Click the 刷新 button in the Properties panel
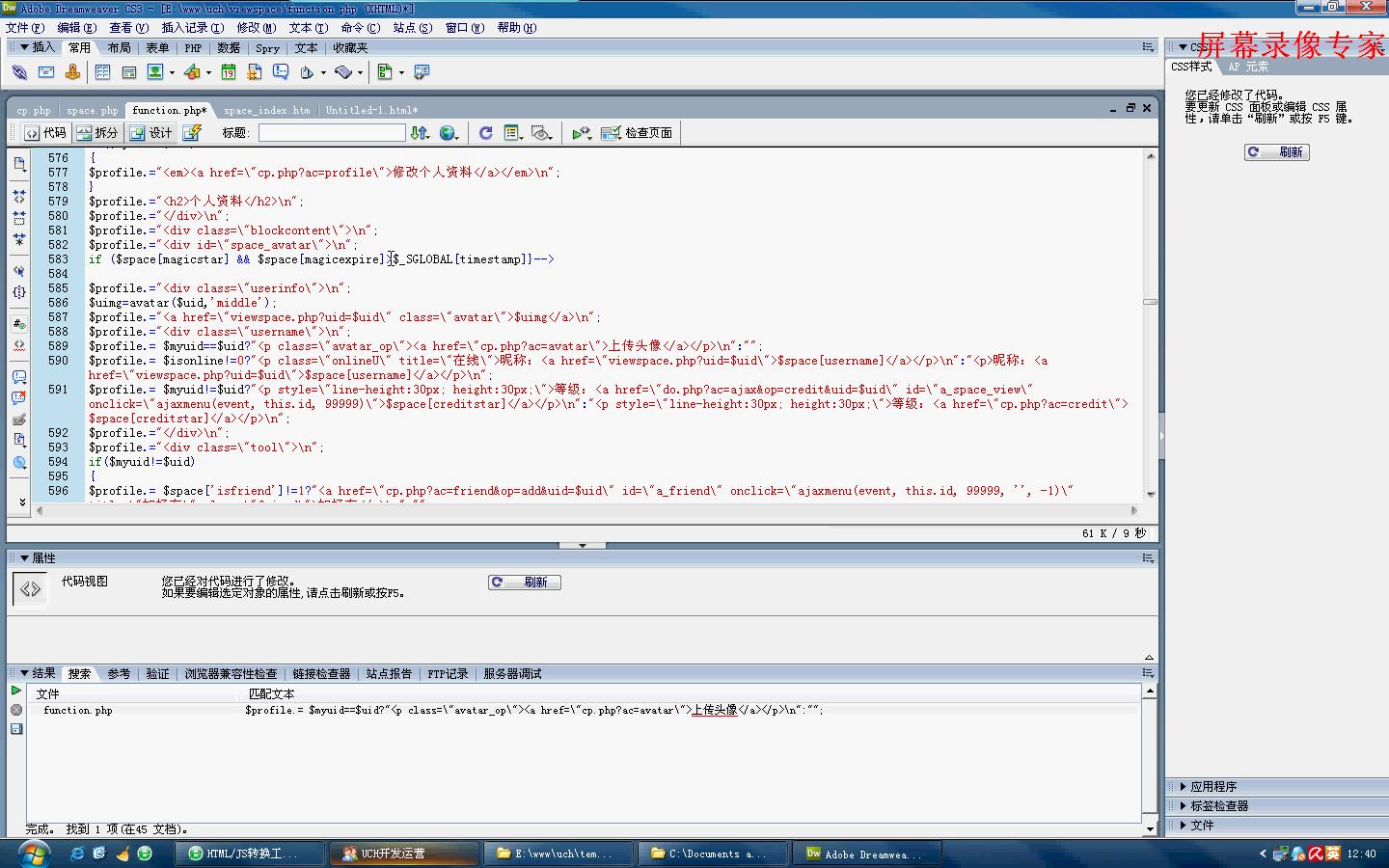The image size is (1389, 868). tap(525, 583)
